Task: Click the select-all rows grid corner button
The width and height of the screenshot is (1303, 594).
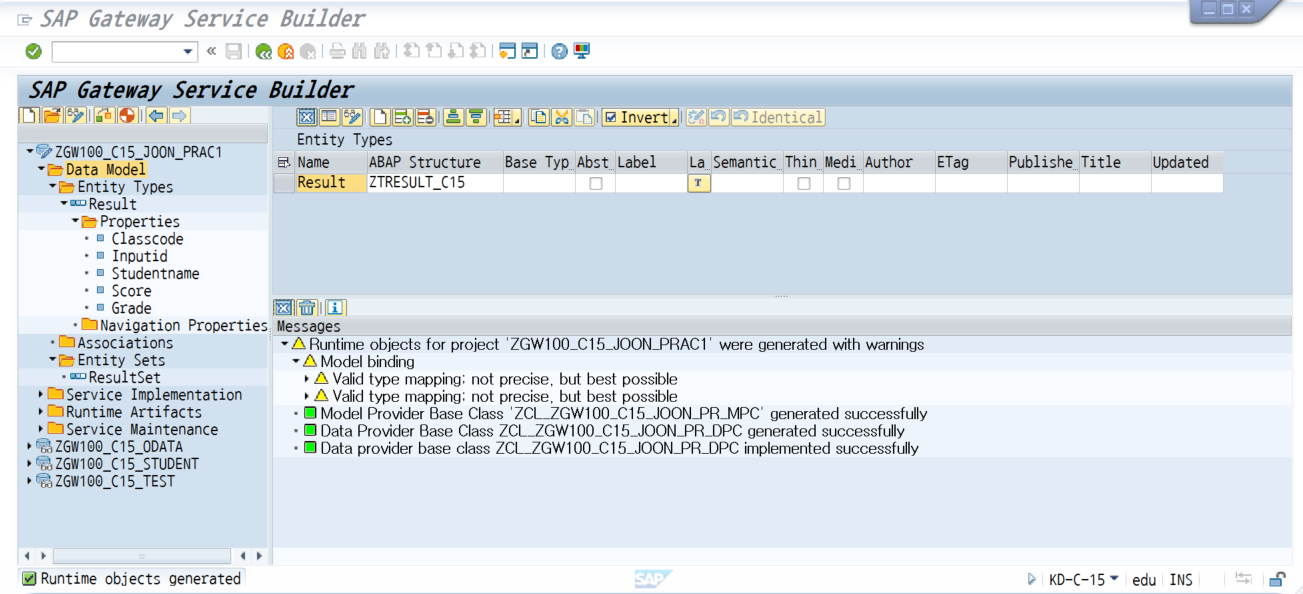Action: click(284, 162)
